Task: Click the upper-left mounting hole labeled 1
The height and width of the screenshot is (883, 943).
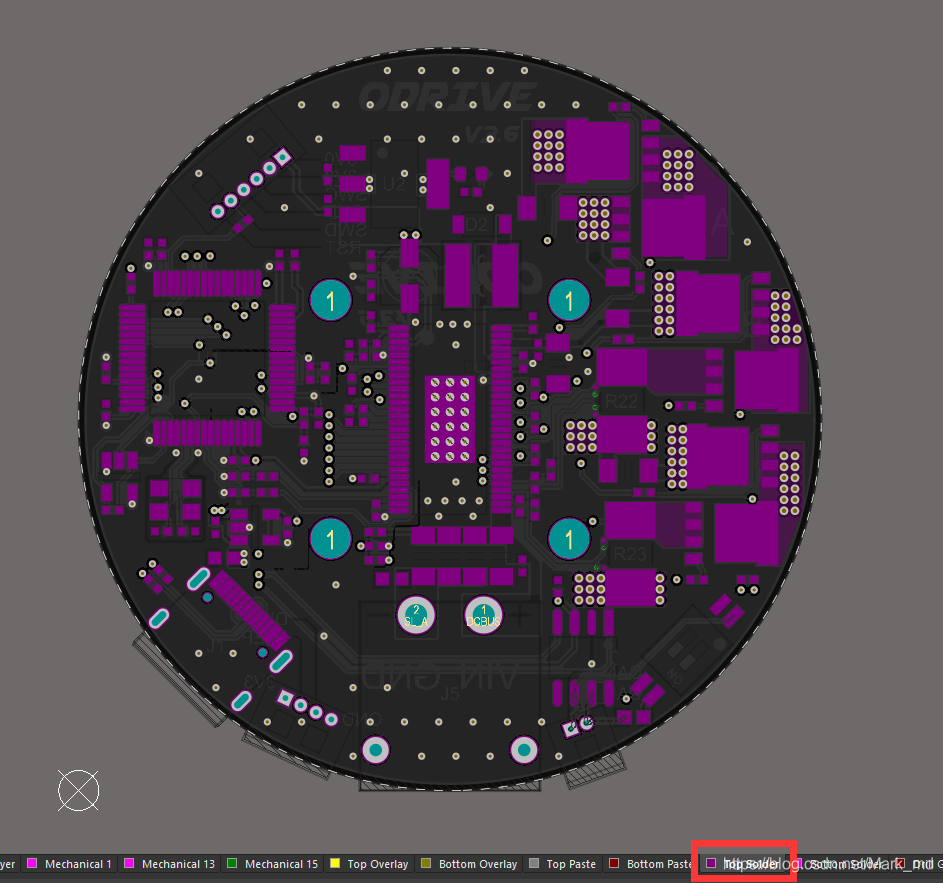Action: [x=330, y=300]
